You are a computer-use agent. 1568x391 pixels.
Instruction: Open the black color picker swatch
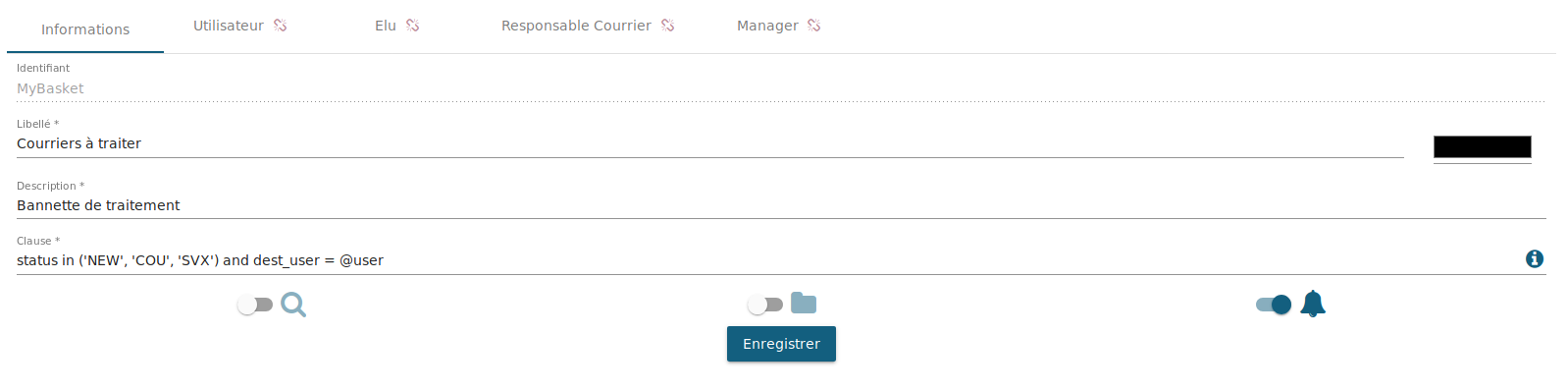(x=1483, y=146)
